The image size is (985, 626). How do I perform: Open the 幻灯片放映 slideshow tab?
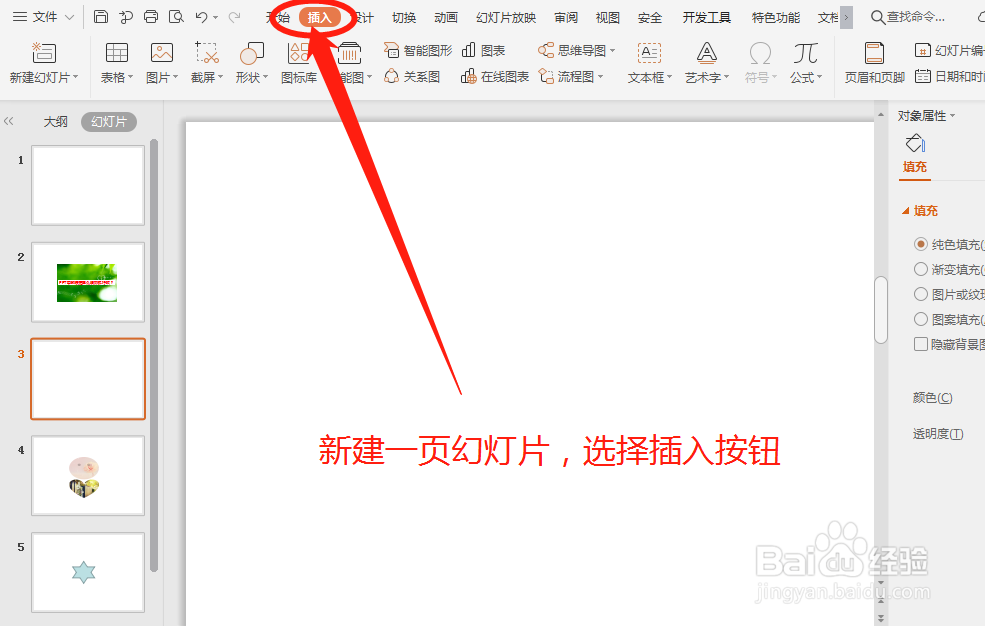click(506, 18)
